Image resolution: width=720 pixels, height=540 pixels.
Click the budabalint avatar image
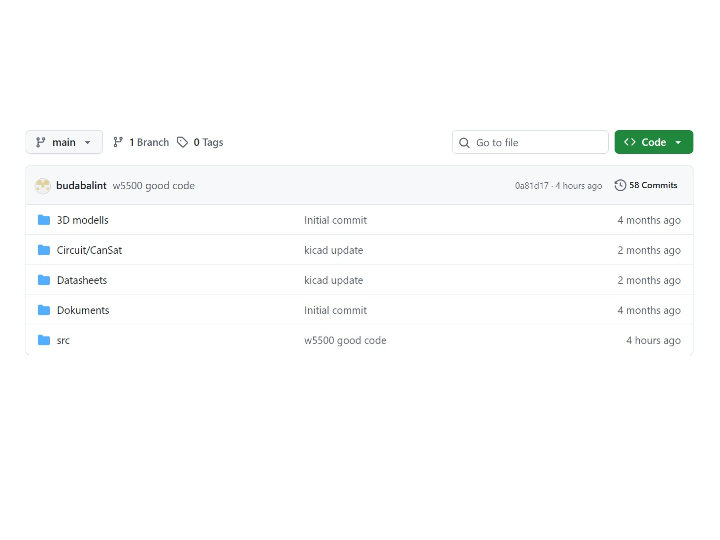pos(43,186)
